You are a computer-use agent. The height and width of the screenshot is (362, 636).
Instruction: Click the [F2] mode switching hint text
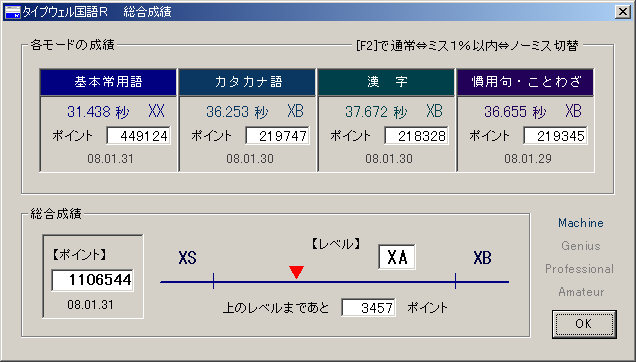(467, 46)
